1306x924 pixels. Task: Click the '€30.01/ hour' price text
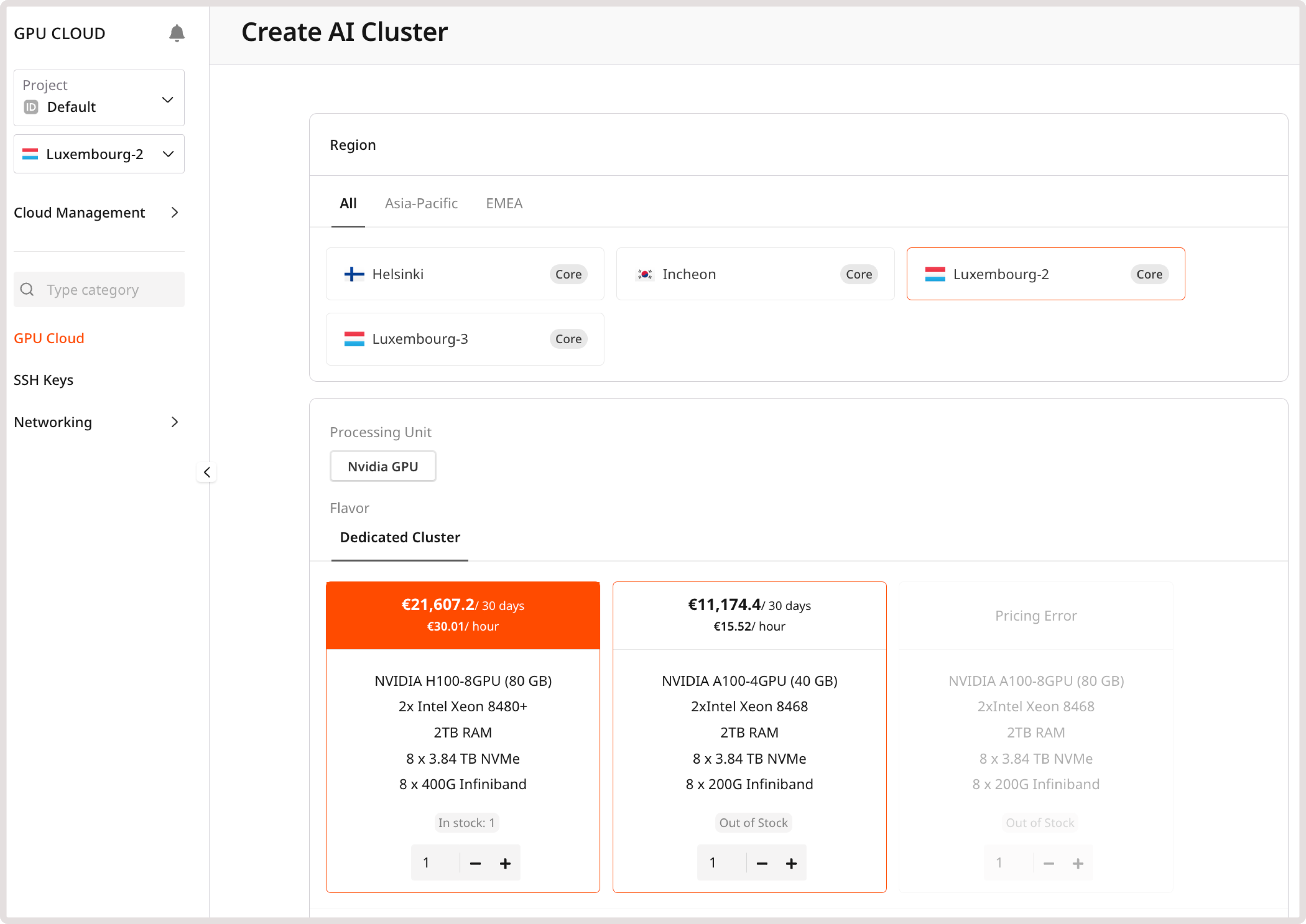click(x=463, y=626)
